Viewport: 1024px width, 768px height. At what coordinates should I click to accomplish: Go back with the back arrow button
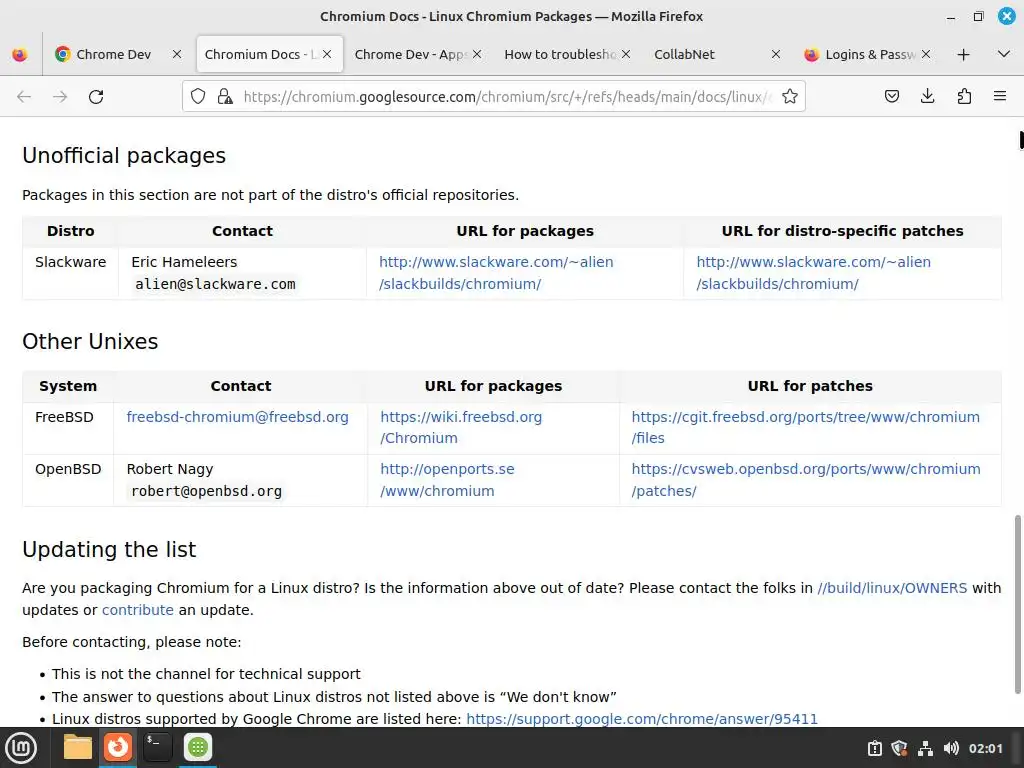pyautogui.click(x=24, y=97)
